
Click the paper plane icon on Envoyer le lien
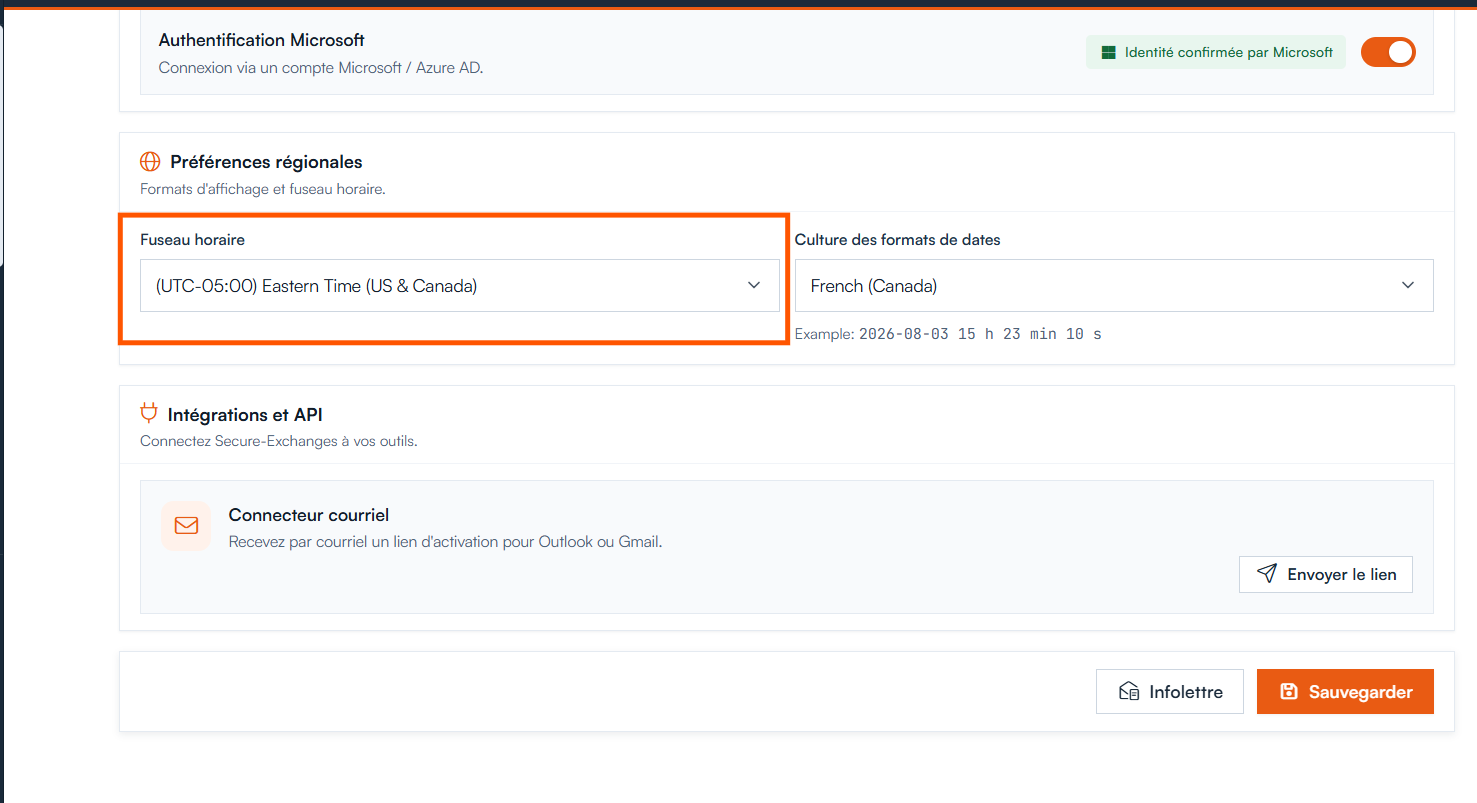point(1267,574)
